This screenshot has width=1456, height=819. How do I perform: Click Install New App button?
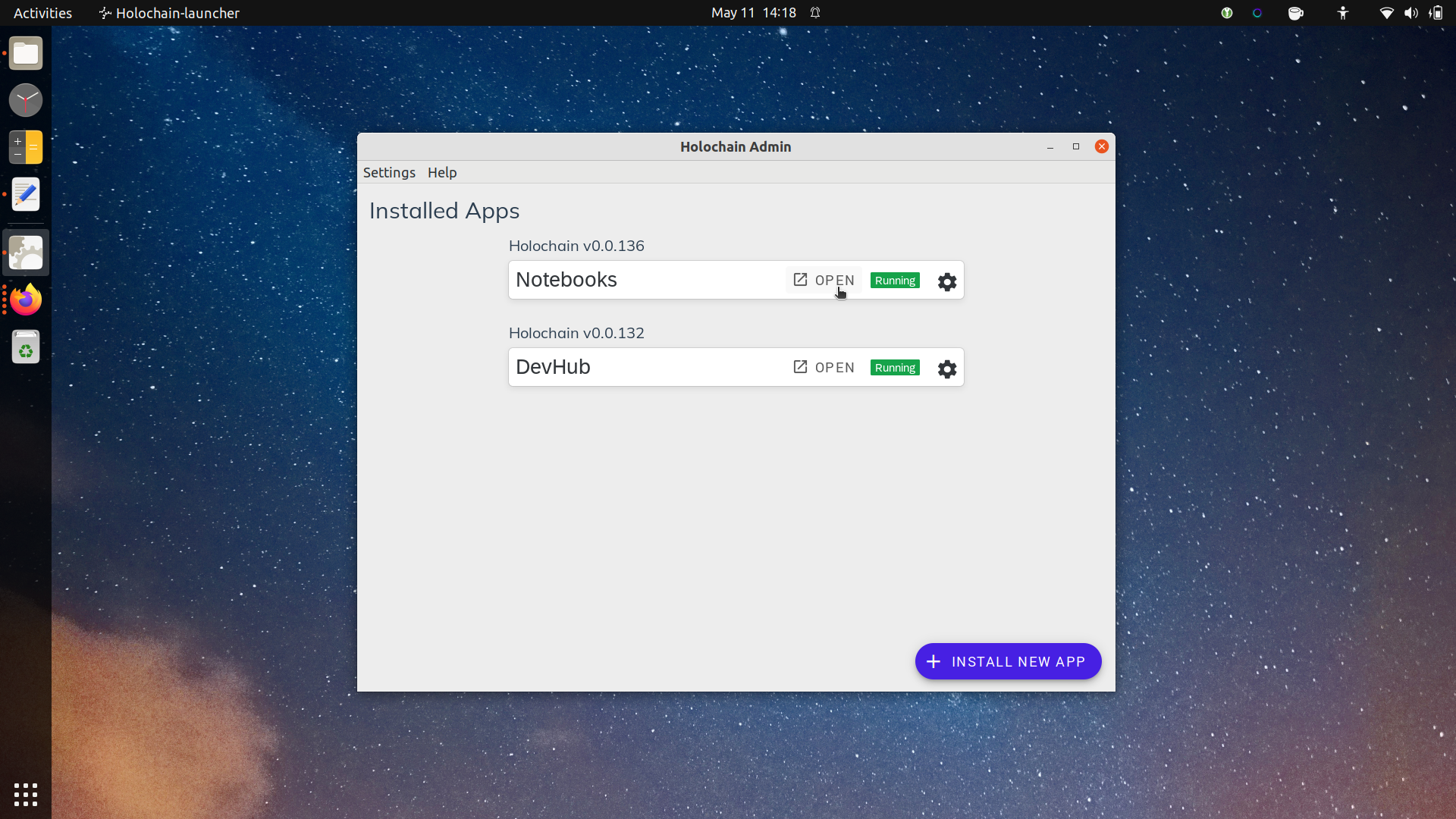pos(1008,661)
